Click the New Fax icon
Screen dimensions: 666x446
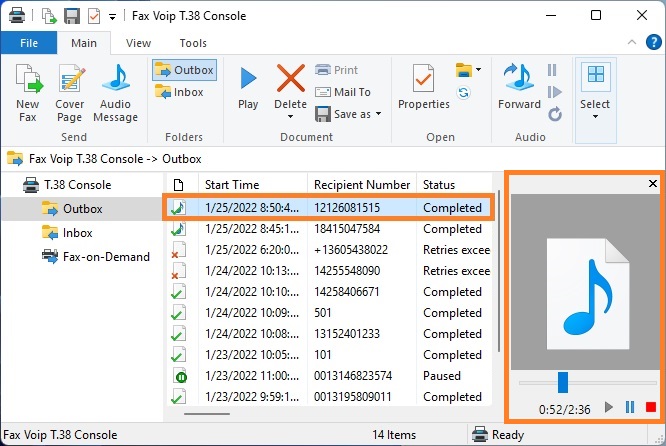(x=28, y=79)
